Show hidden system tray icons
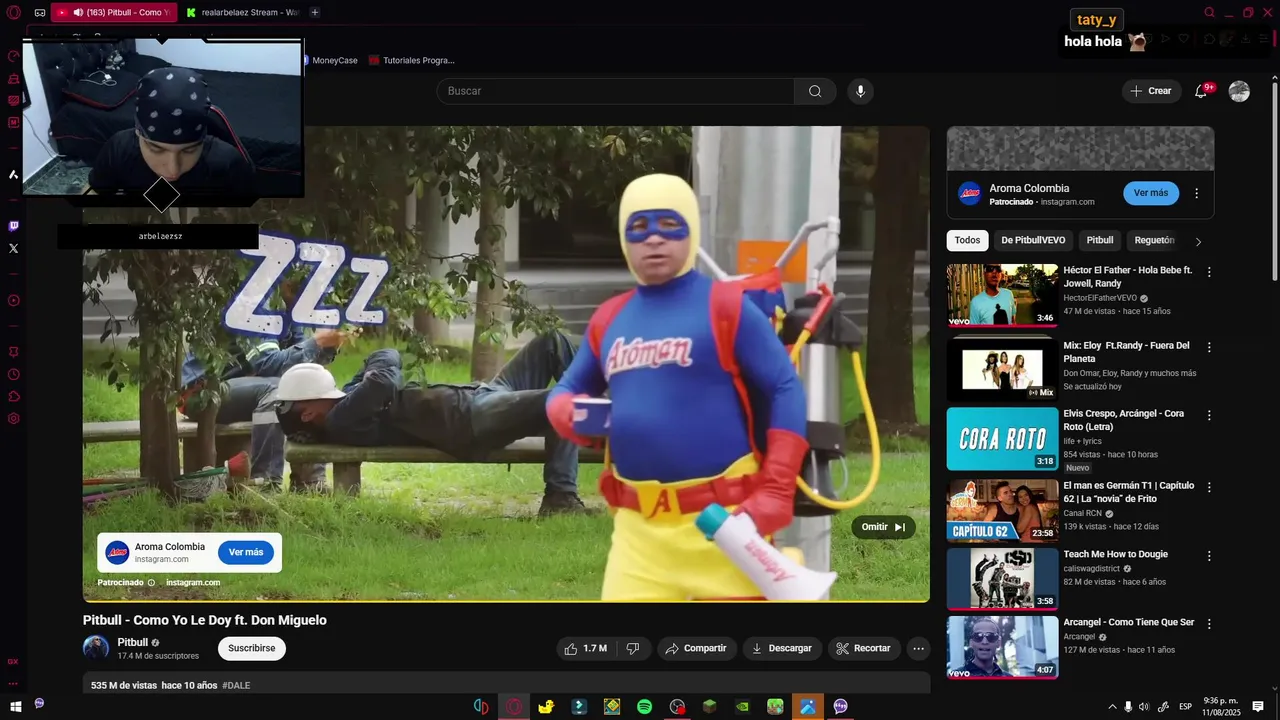The width and height of the screenshot is (1280, 720). pos(1112,706)
